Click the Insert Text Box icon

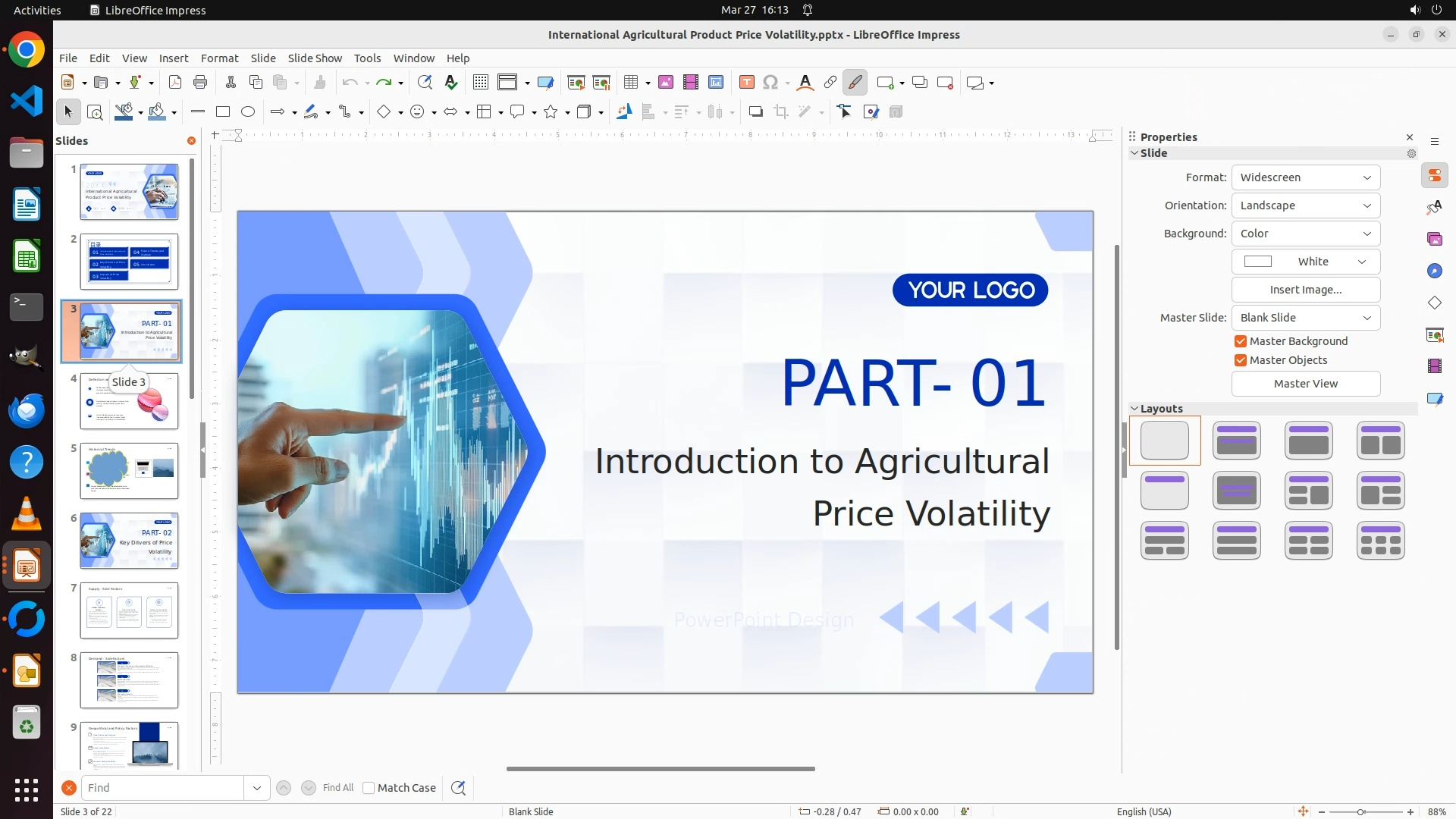tap(747, 83)
